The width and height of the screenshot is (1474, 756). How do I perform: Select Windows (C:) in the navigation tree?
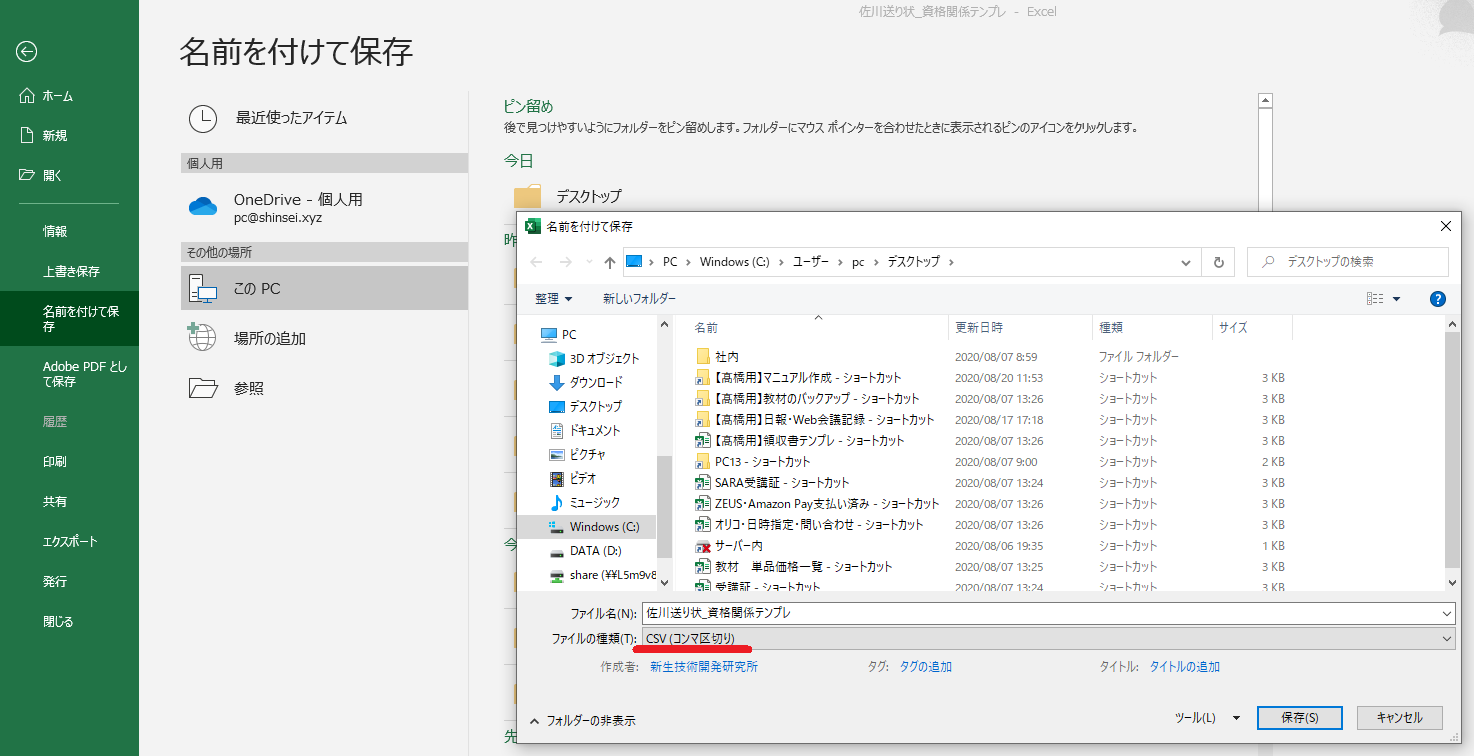(x=604, y=527)
